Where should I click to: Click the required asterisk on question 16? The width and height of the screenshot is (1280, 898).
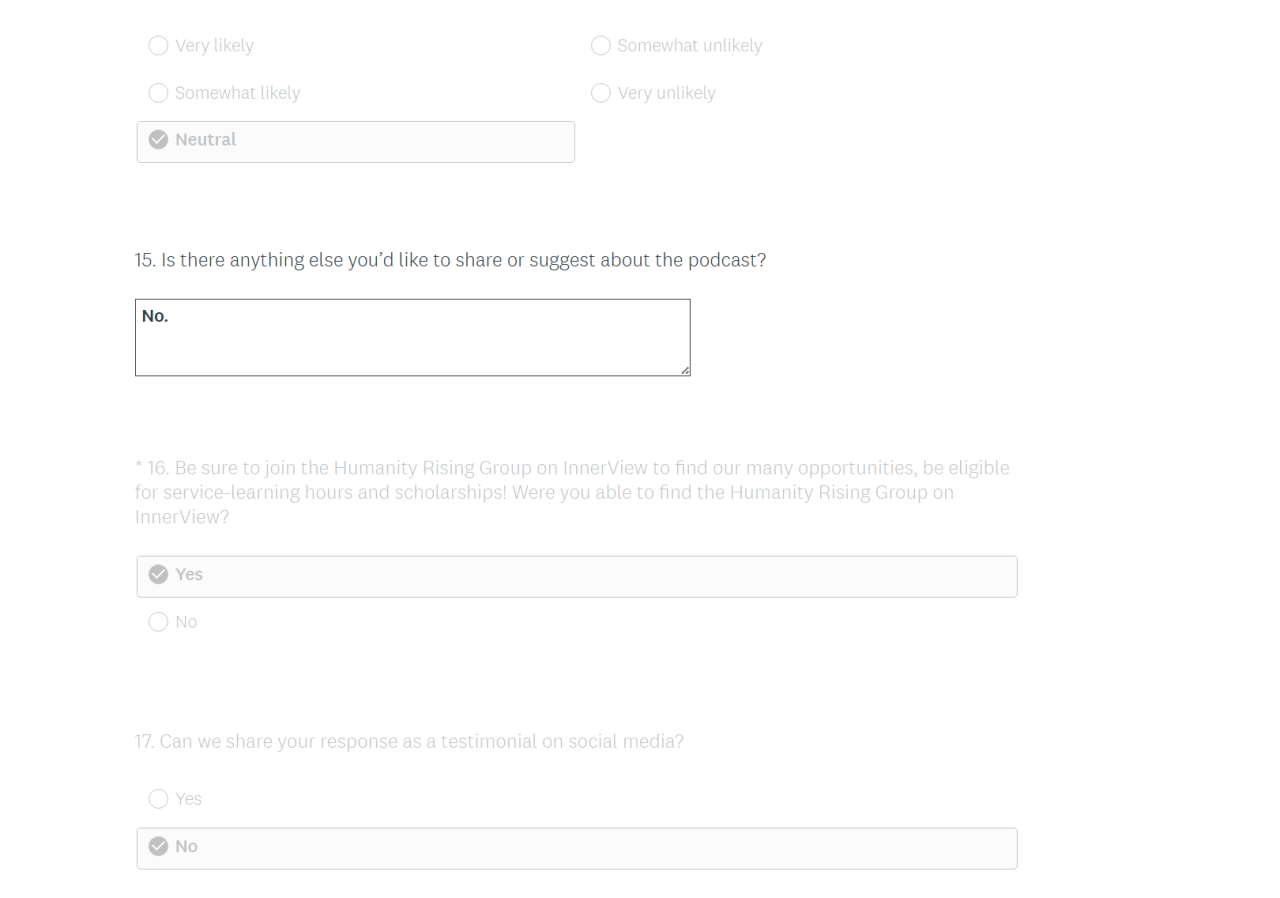(x=138, y=468)
